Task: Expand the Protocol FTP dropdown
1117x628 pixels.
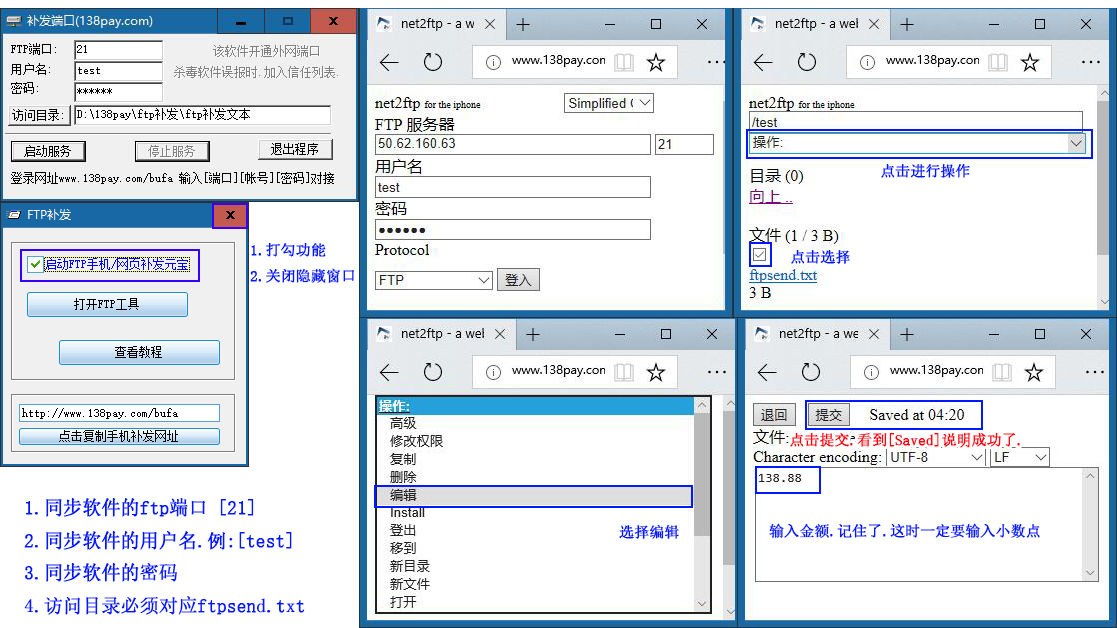Action: click(434, 280)
